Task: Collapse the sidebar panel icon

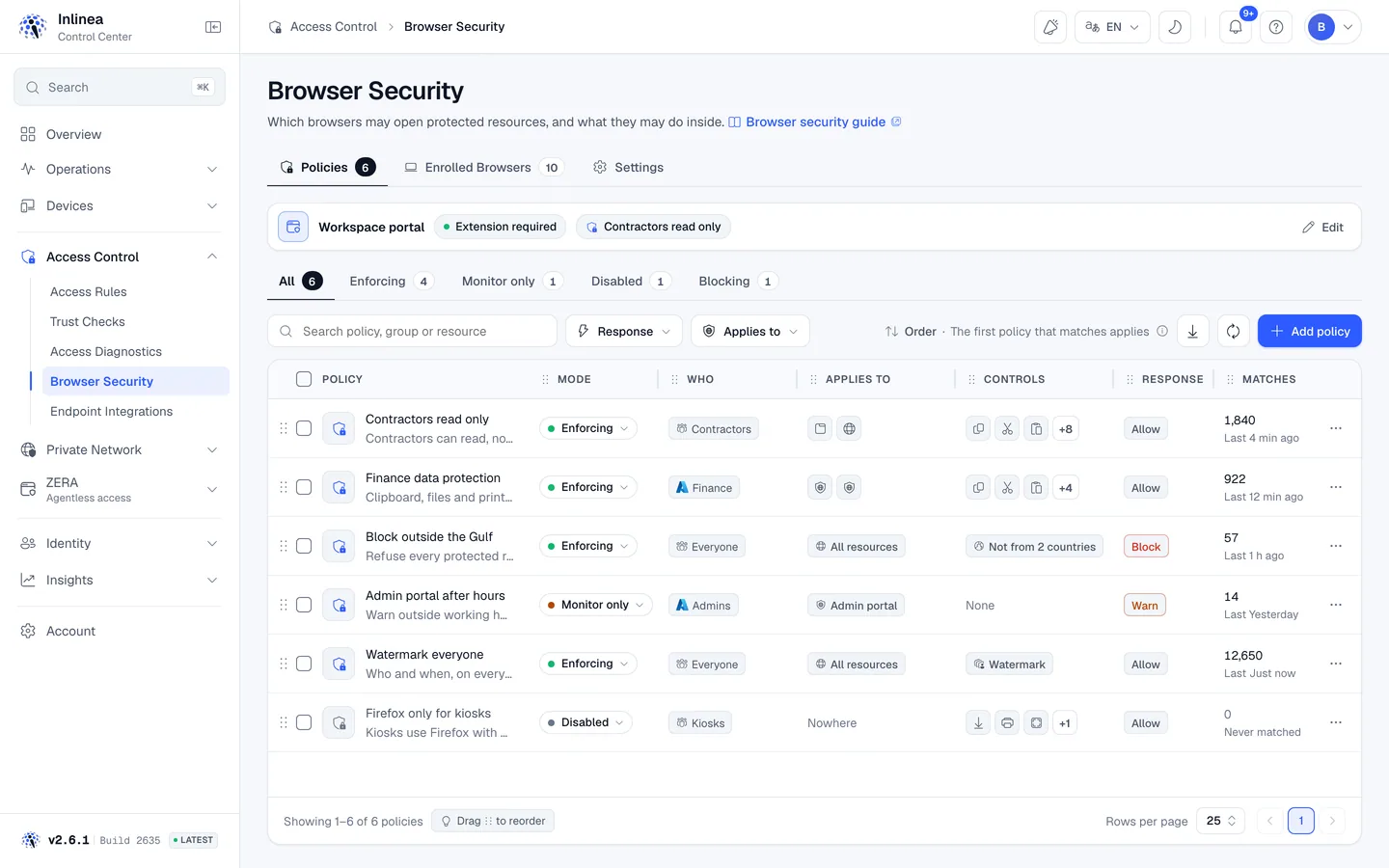Action: click(x=213, y=27)
